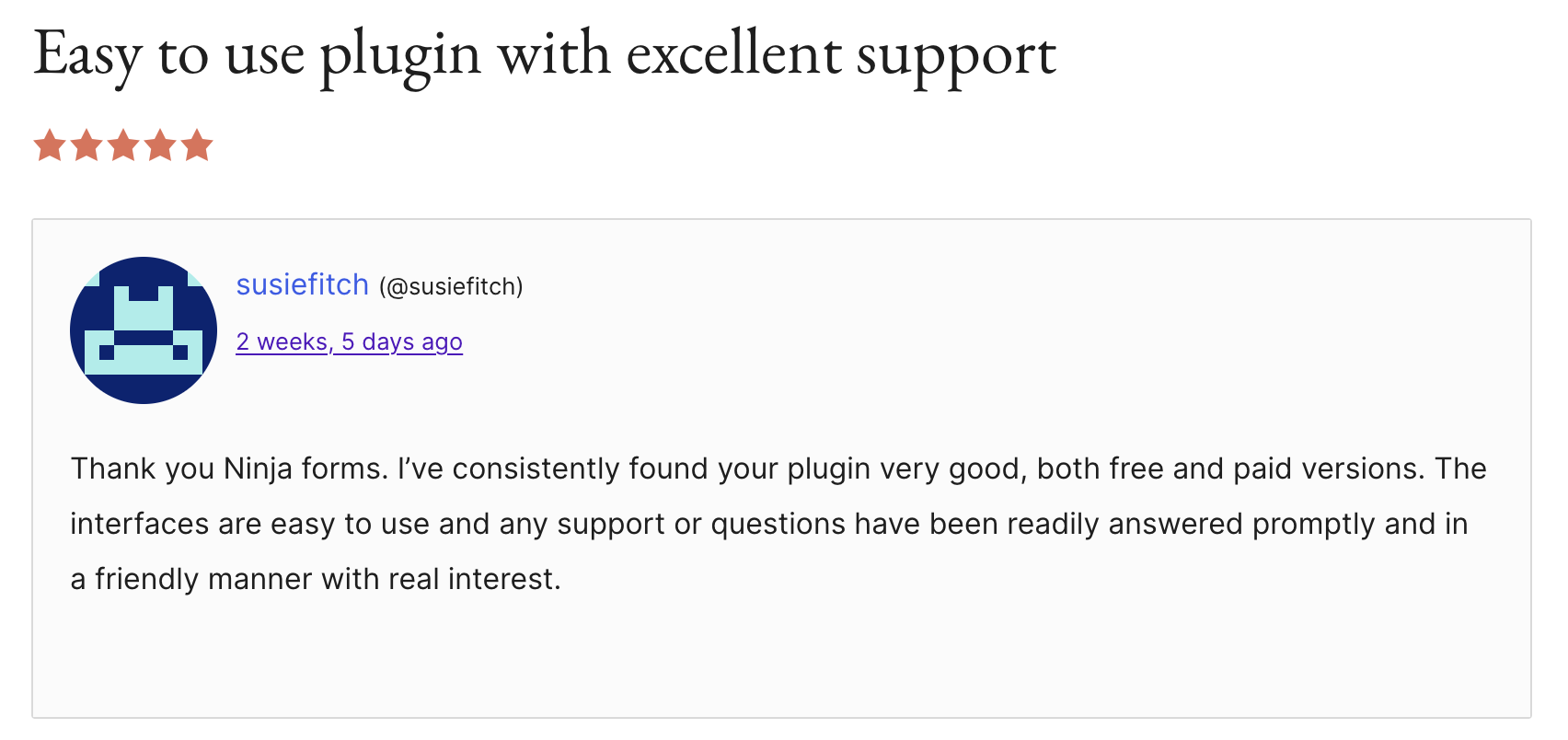This screenshot has width=1568, height=740.
Task: Click the (@susiefitch) handle text
Action: pyautogui.click(x=451, y=287)
